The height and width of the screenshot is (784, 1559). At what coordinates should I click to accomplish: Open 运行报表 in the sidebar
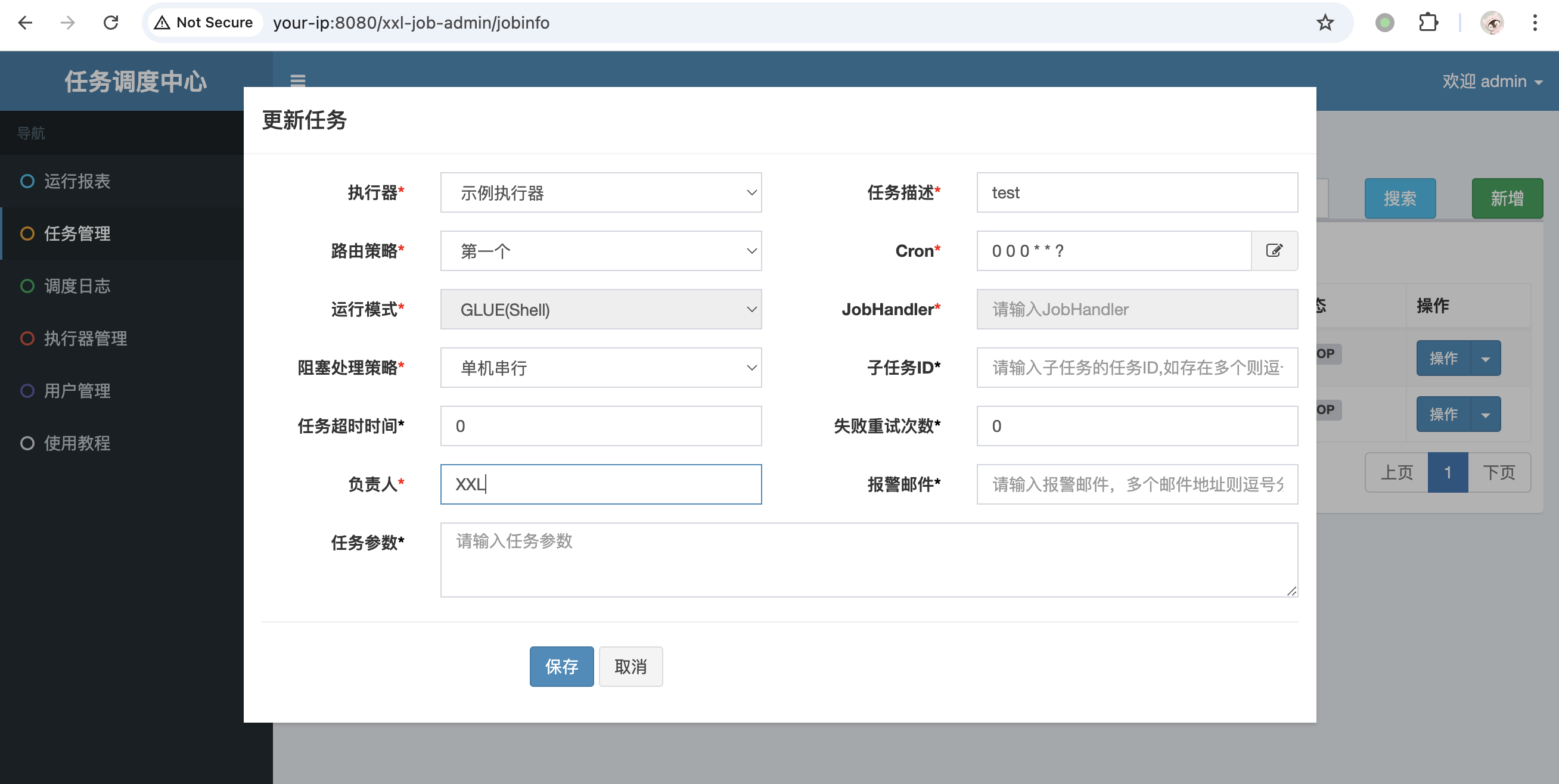tap(77, 182)
